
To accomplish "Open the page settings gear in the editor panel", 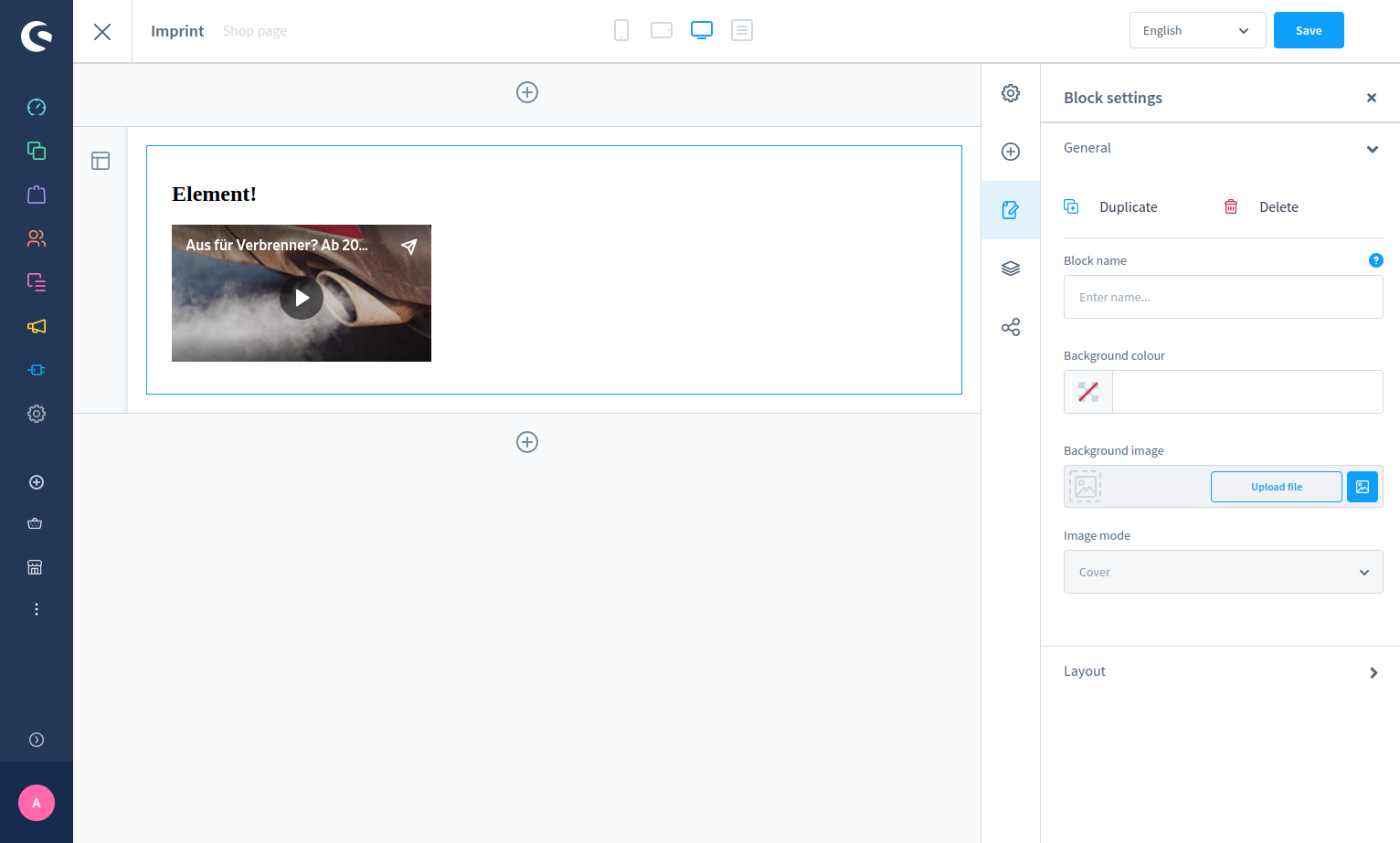I will [x=1010, y=92].
